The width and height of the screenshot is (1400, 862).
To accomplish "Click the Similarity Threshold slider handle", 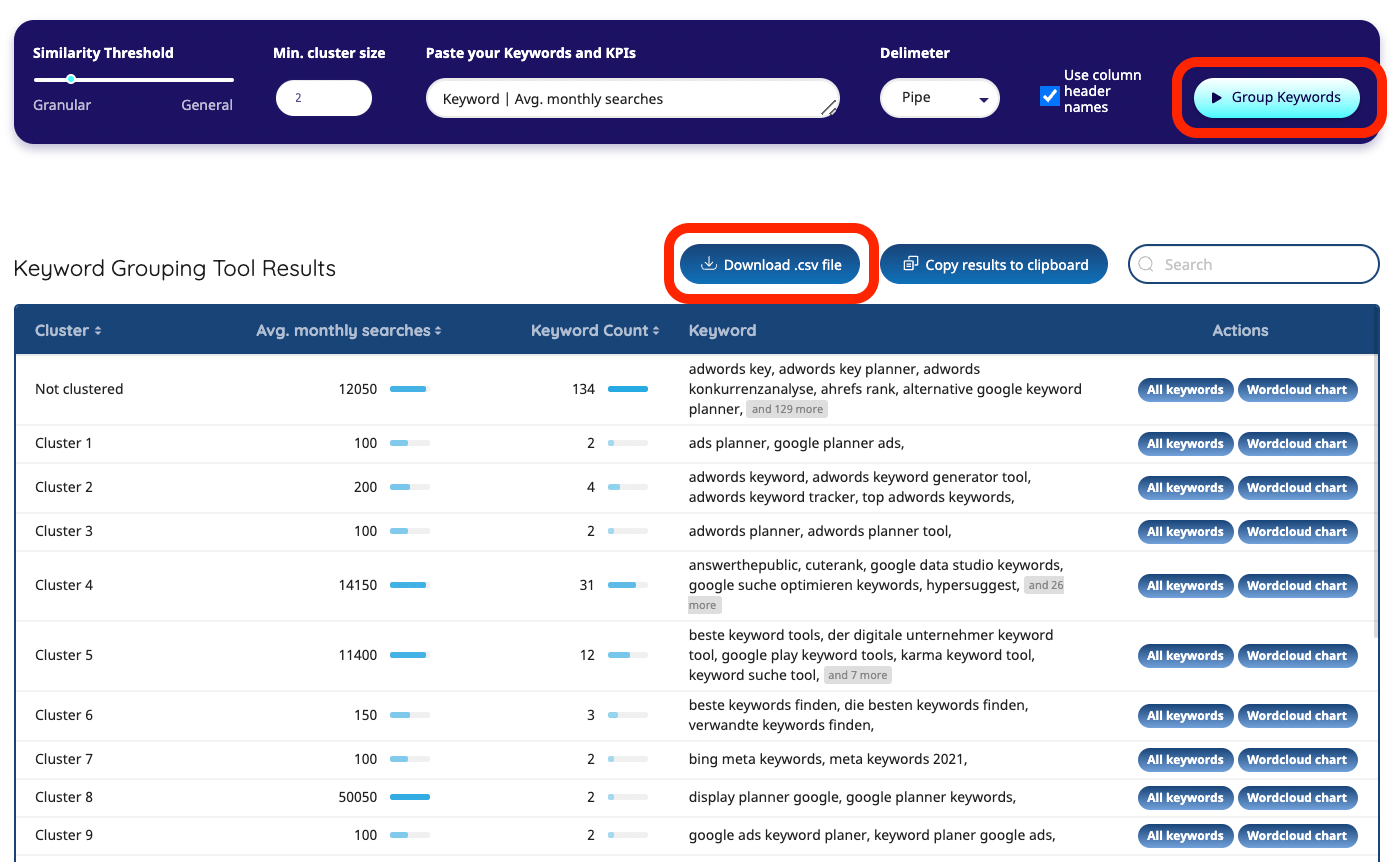I will [x=71, y=79].
